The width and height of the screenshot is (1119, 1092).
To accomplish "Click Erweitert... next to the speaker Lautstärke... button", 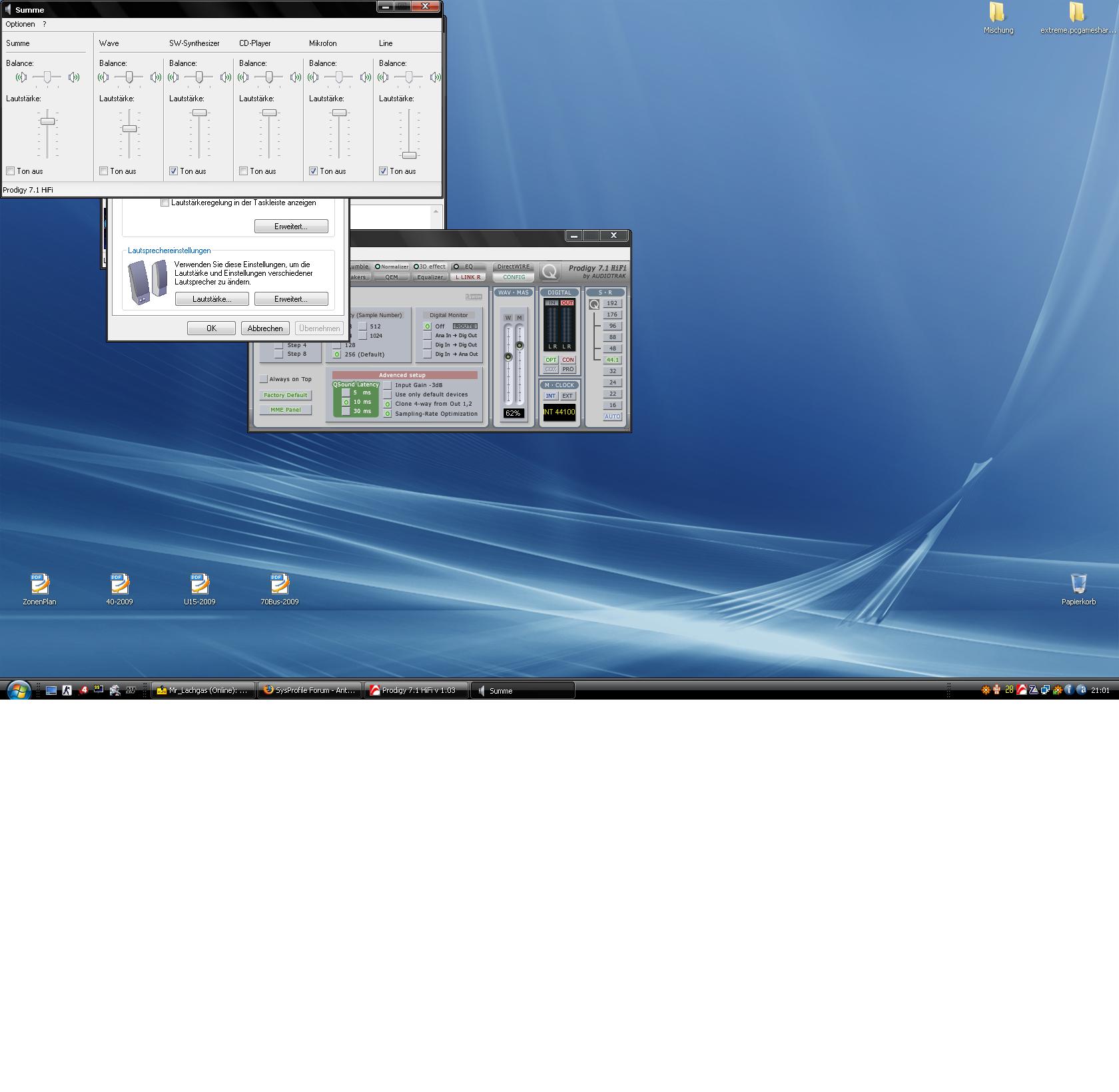I will [291, 299].
